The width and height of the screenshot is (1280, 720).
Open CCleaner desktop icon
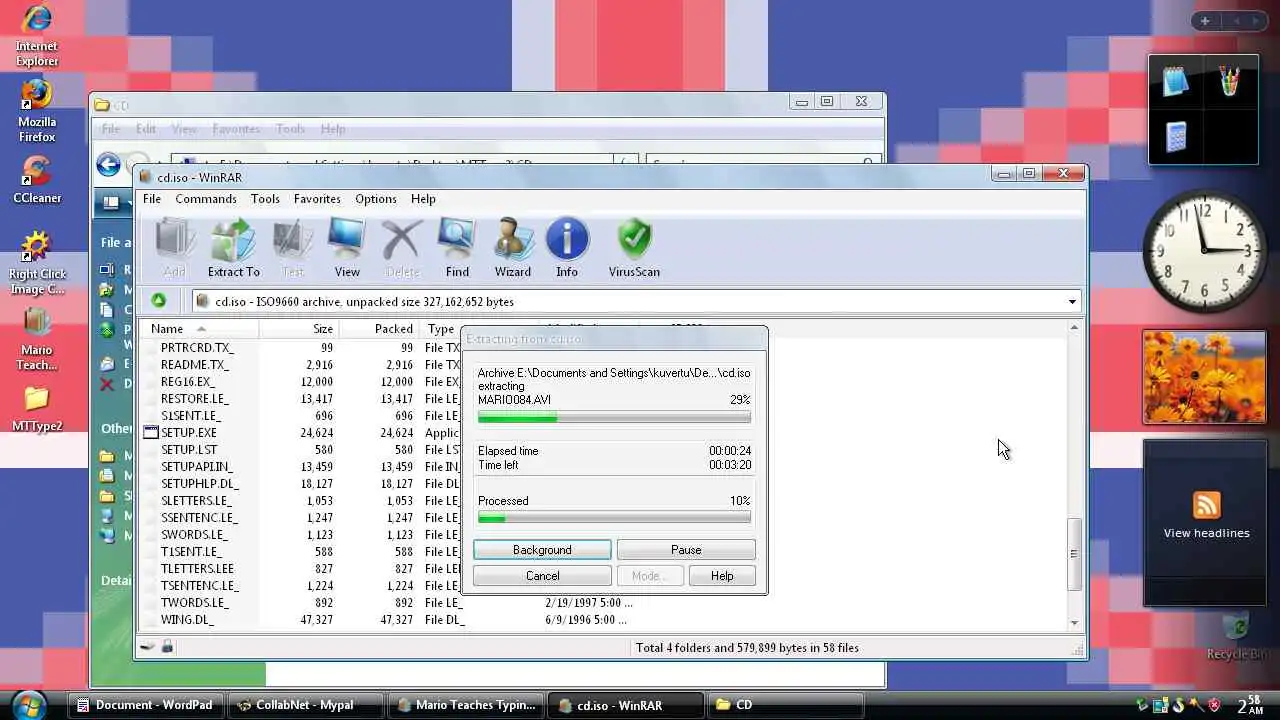(36, 180)
